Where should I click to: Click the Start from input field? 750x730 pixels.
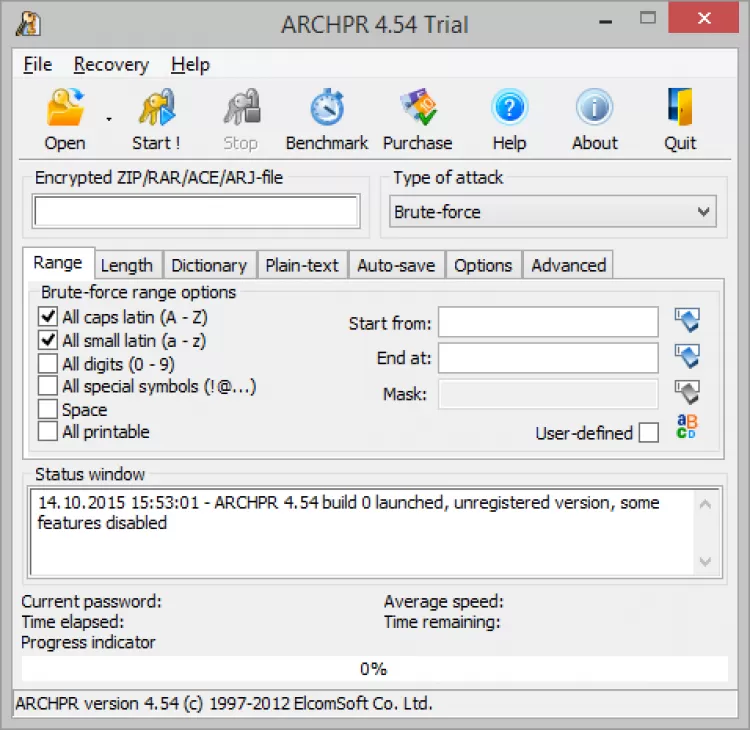click(548, 322)
